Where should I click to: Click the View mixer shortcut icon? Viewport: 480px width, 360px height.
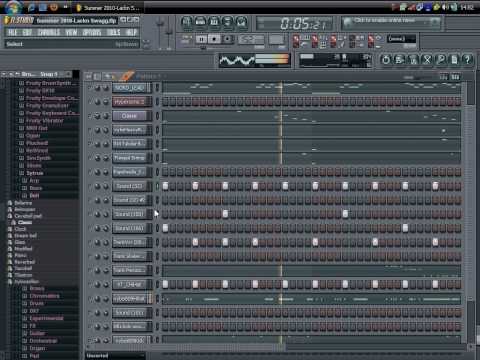[241, 22]
